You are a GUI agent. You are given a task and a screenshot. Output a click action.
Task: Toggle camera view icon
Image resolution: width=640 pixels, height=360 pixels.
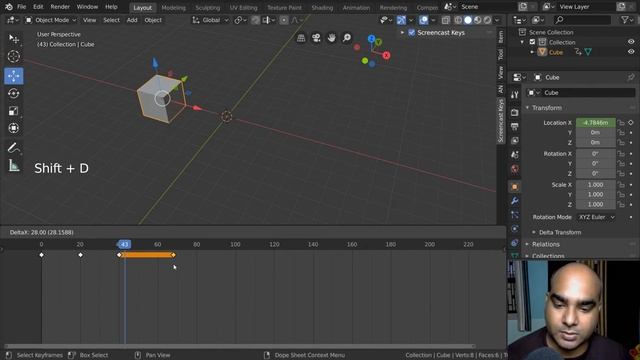(316, 38)
